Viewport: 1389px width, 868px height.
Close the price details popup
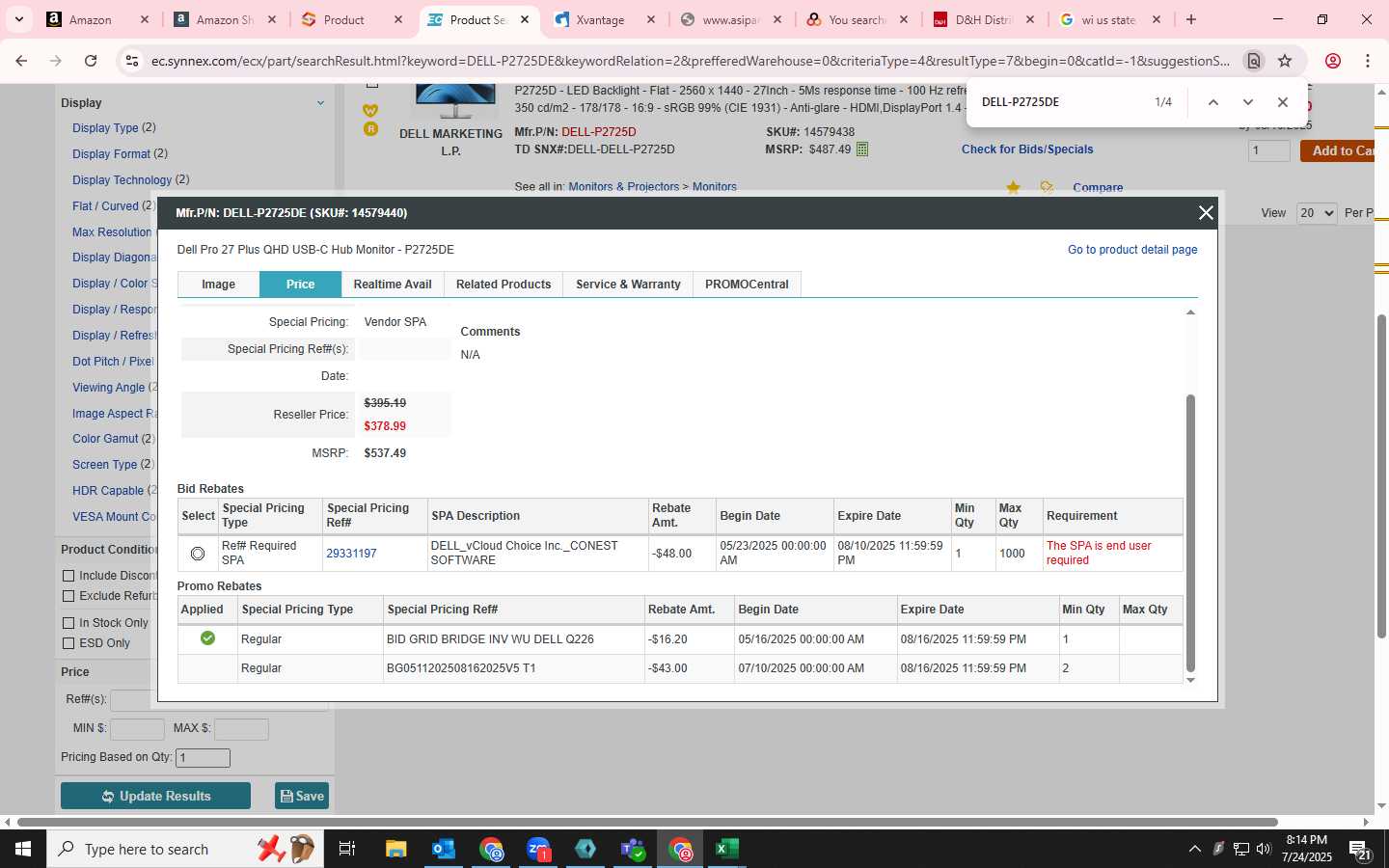1206,213
